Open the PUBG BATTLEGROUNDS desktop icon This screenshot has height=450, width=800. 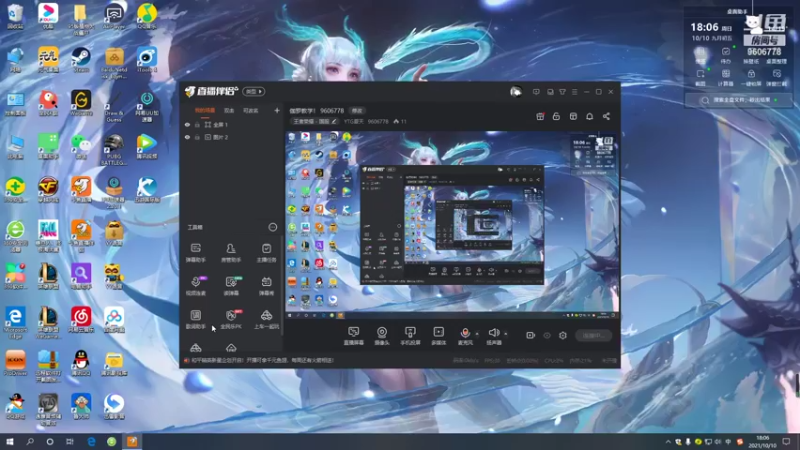point(113,150)
